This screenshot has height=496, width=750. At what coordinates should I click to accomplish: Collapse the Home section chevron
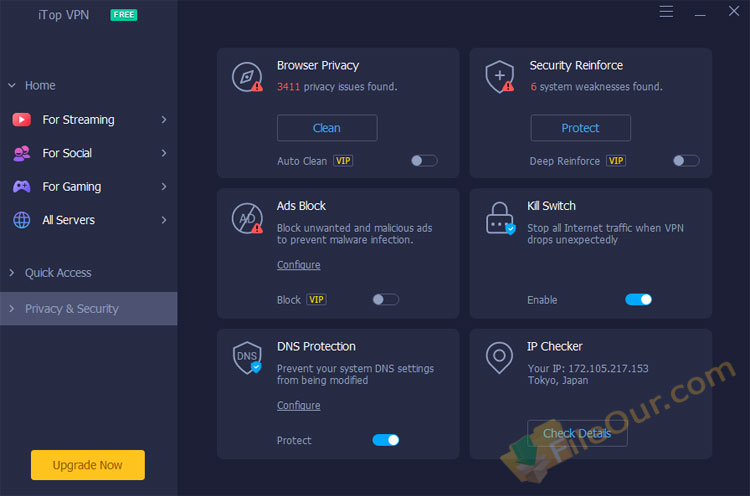[12, 86]
